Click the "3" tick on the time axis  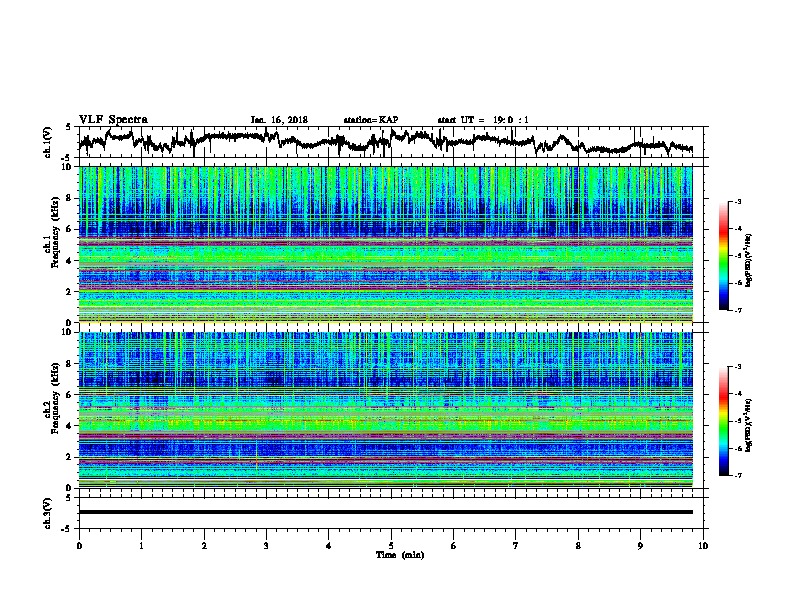266,546
